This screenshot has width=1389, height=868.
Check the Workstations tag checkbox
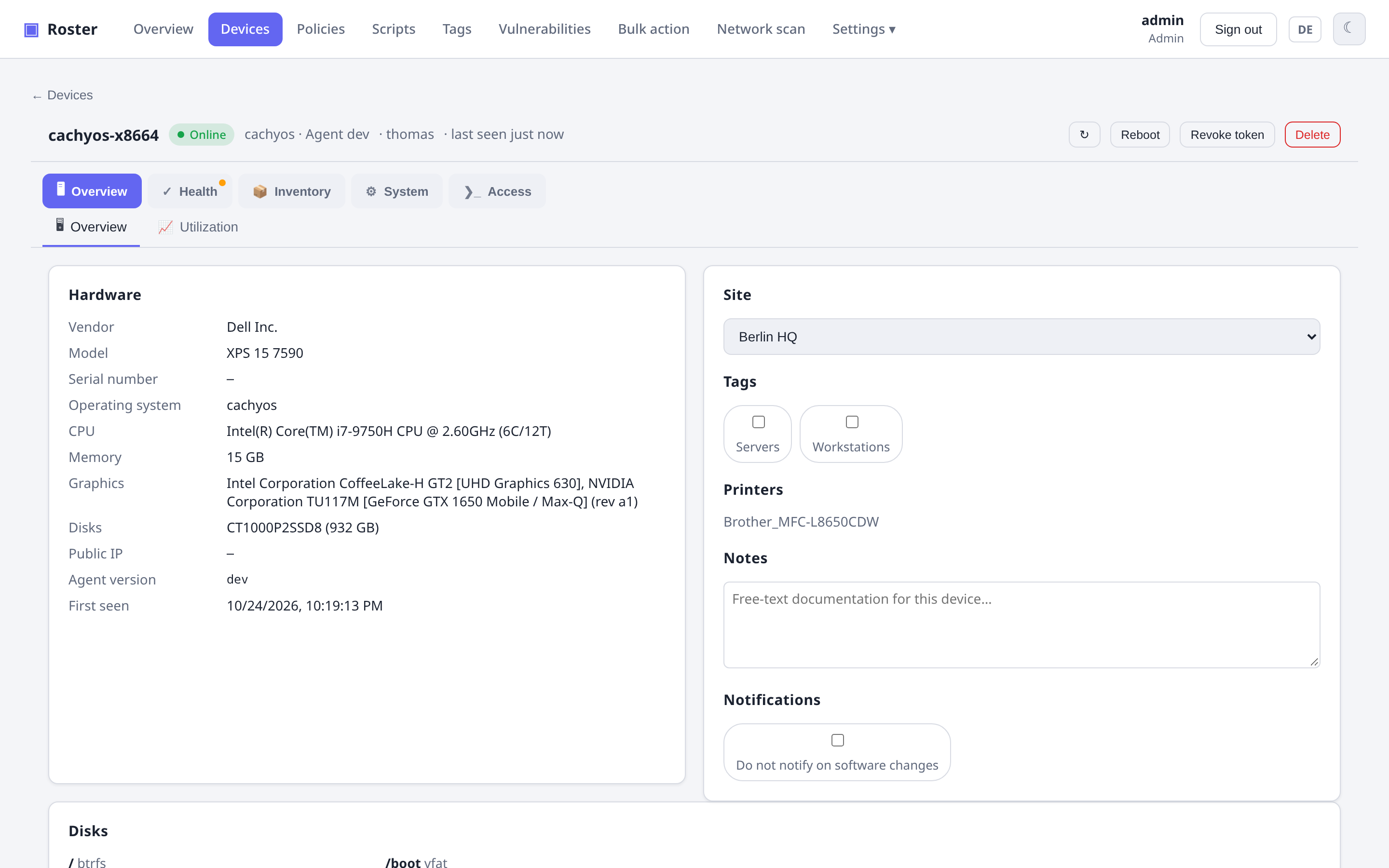(852, 422)
